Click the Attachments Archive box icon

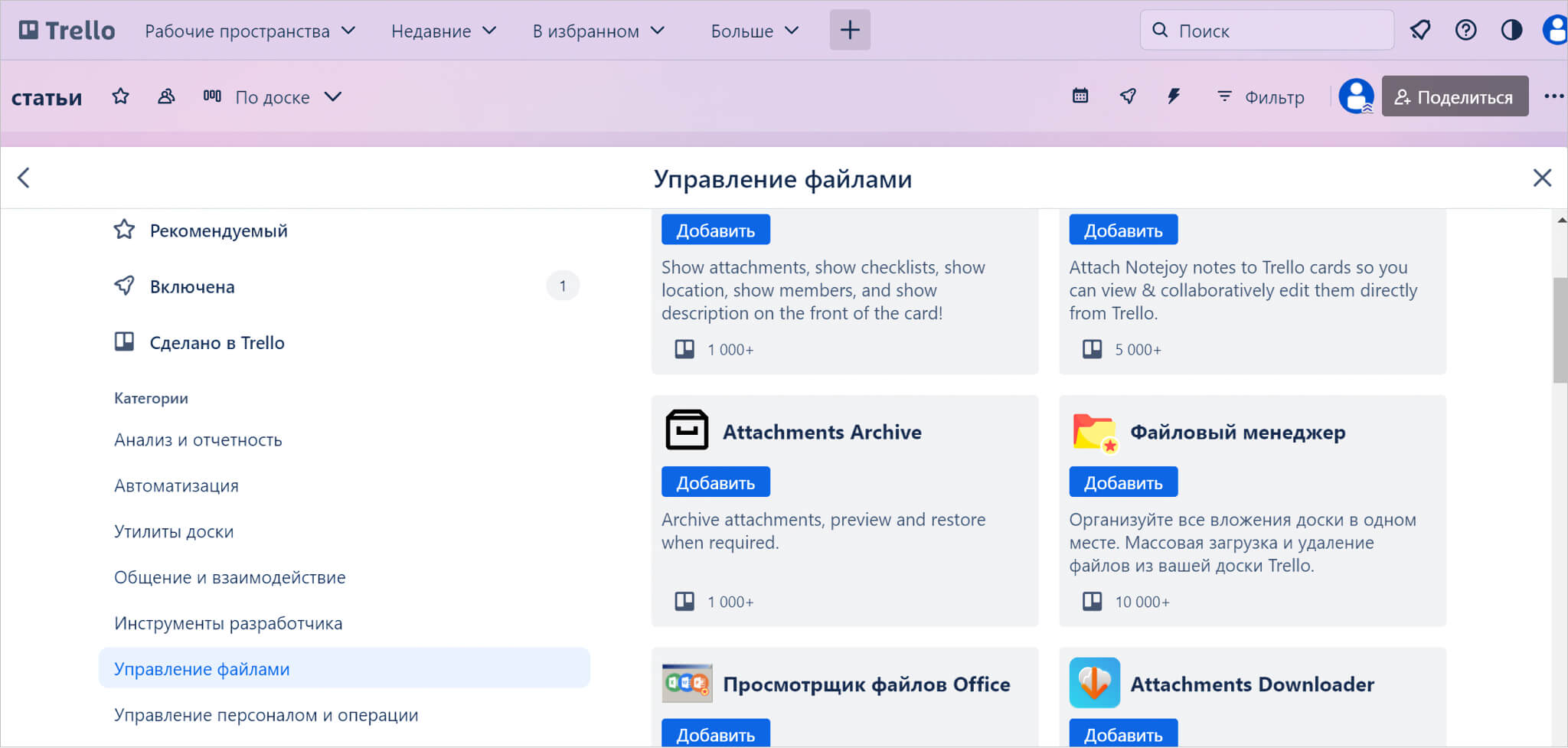(x=687, y=430)
